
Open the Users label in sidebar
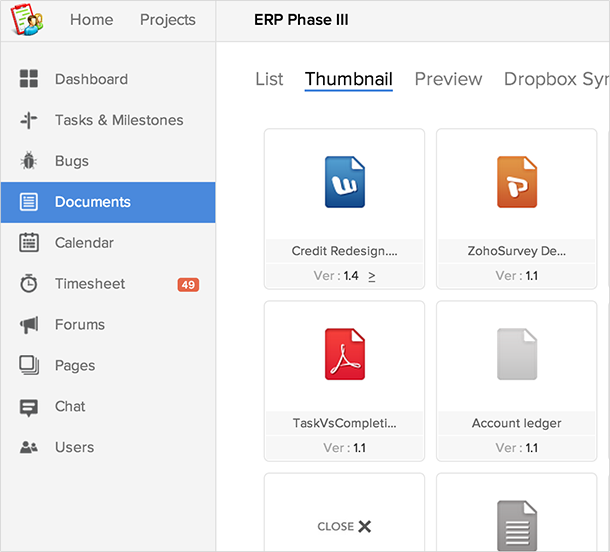[x=75, y=447]
